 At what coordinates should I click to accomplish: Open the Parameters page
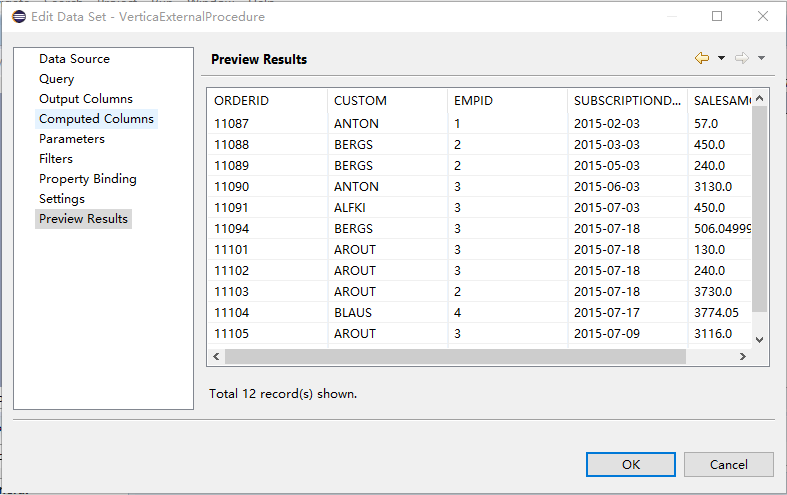point(71,139)
